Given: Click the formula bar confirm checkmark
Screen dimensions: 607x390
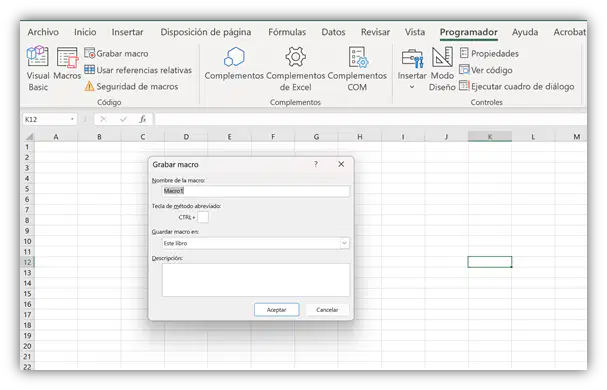Looking at the screenshot, I should pyautogui.click(x=123, y=119).
